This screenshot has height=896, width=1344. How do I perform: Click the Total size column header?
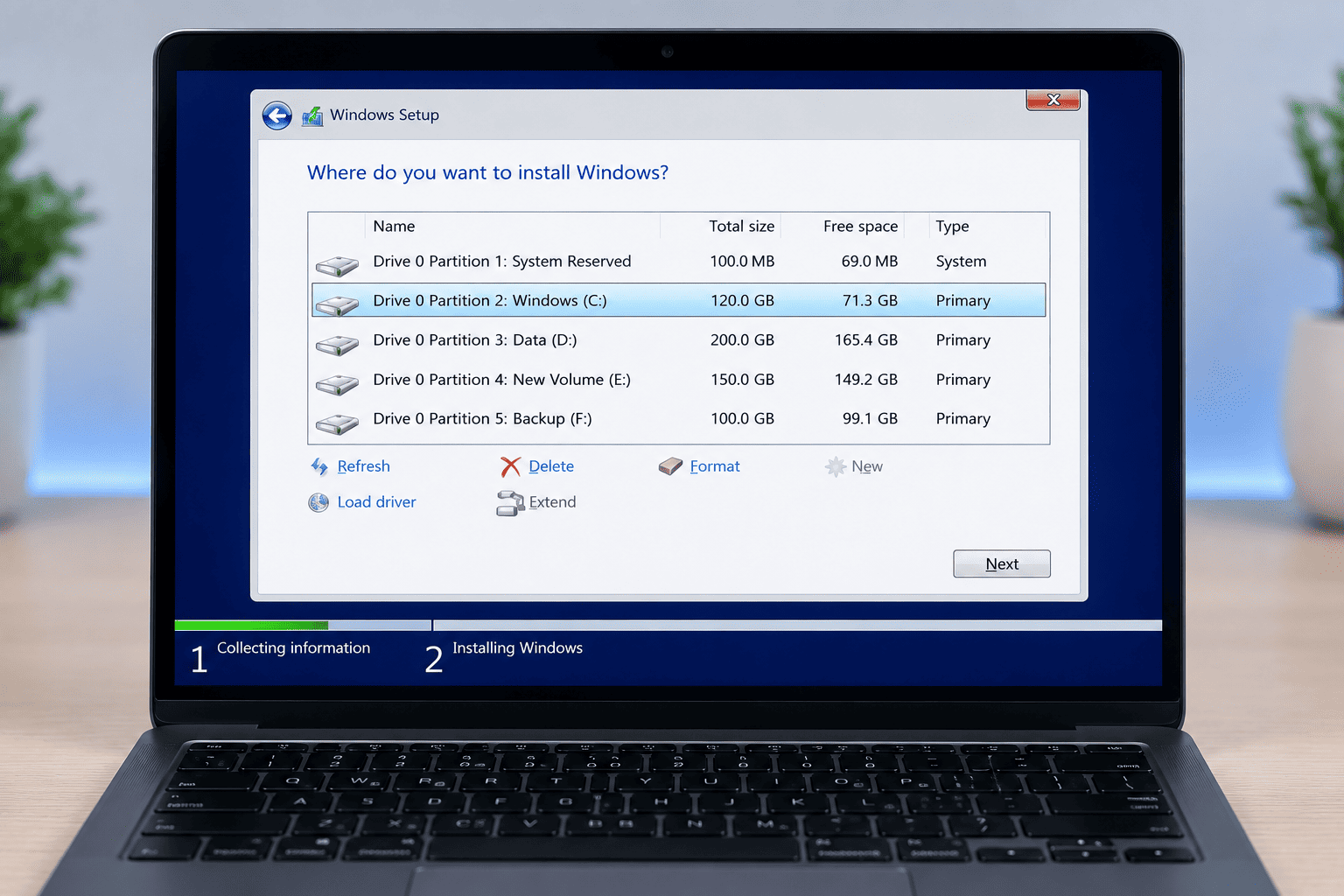741,226
